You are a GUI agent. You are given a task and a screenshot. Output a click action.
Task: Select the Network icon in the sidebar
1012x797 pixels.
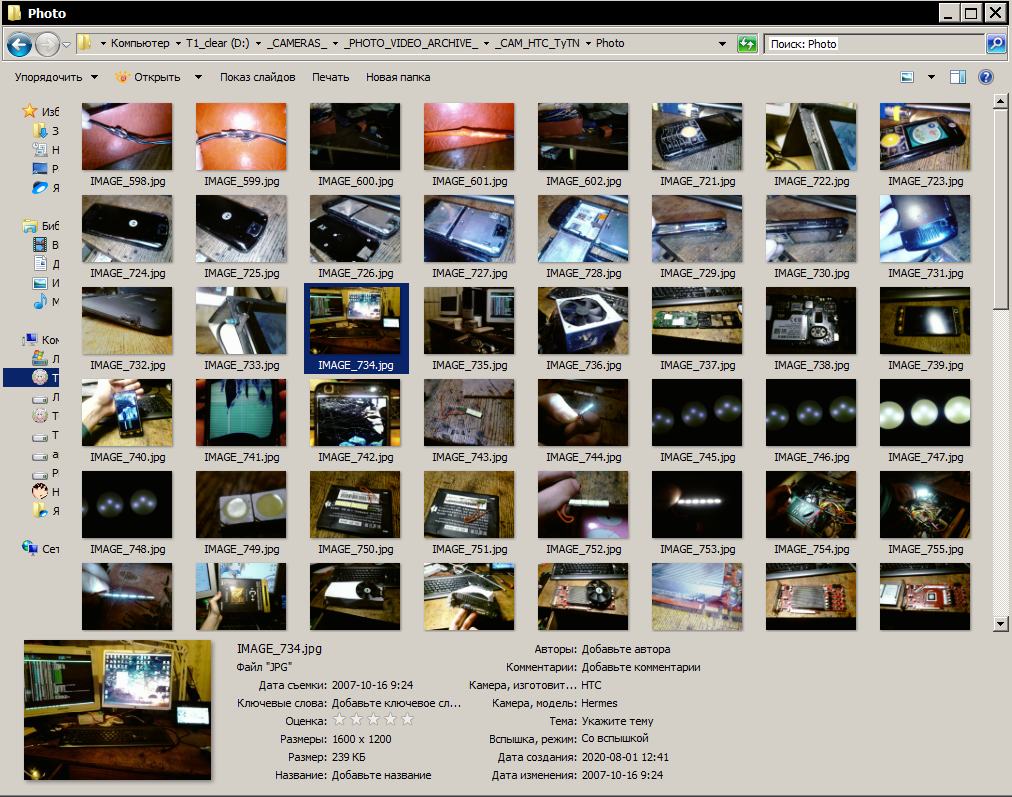pos(30,548)
